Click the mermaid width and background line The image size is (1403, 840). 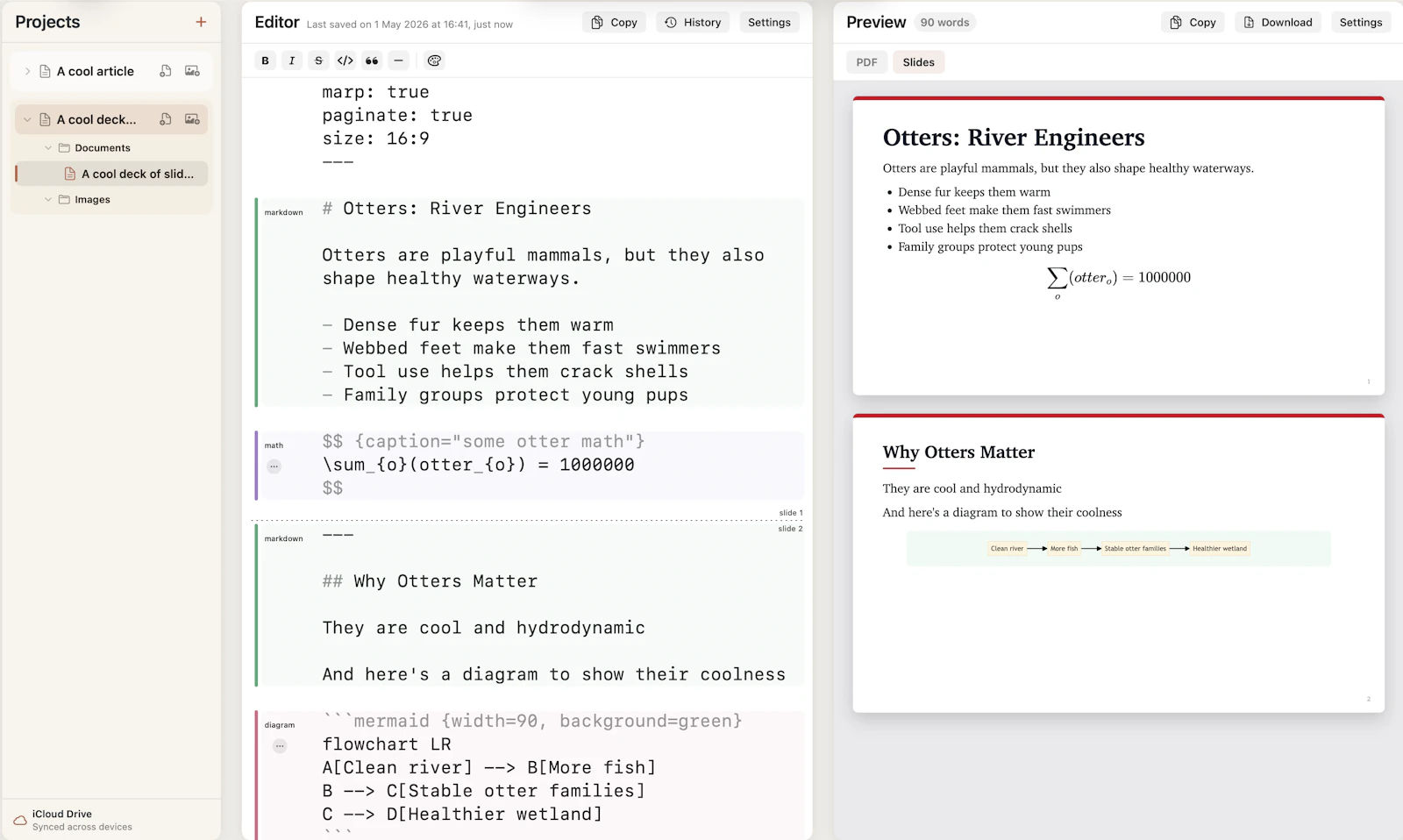coord(532,721)
